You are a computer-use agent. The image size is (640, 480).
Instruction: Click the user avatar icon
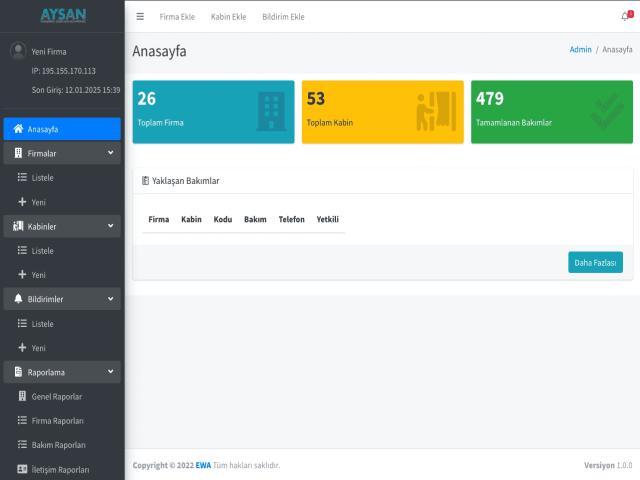pos(18,51)
